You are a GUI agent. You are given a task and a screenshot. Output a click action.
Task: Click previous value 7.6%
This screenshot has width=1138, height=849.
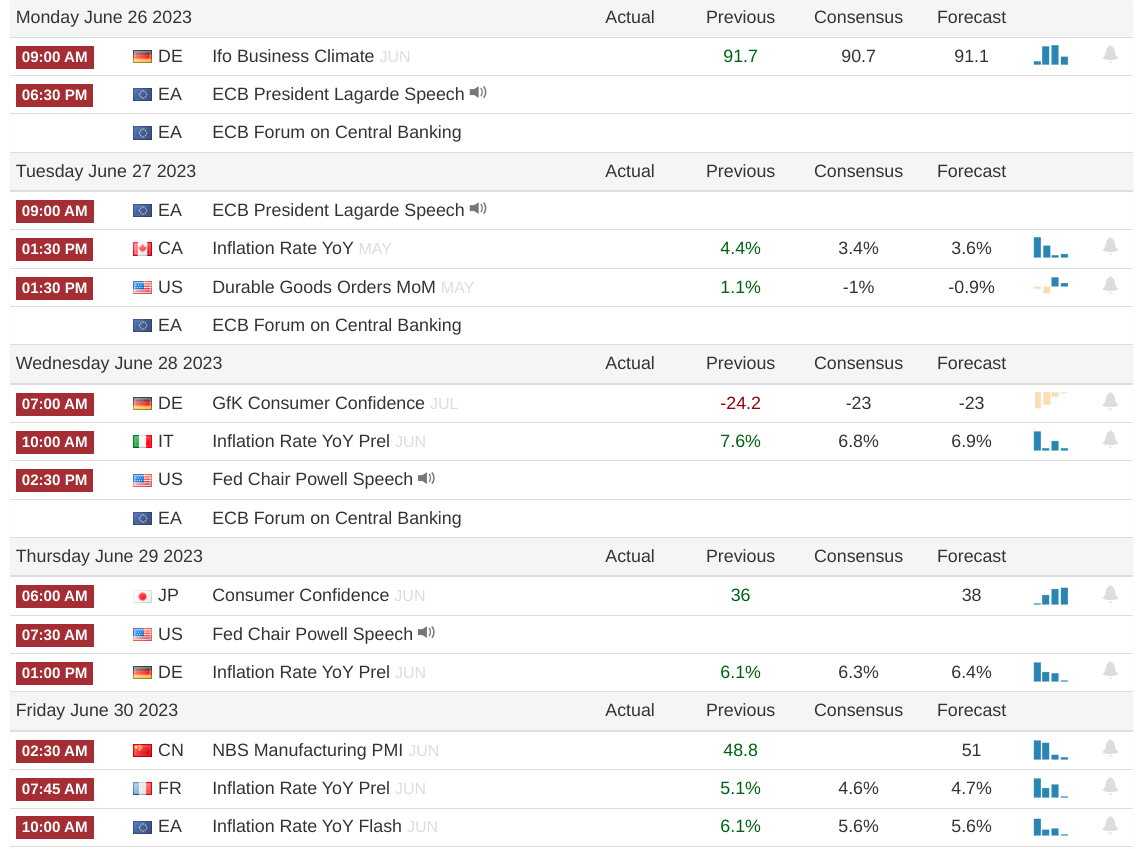740,441
